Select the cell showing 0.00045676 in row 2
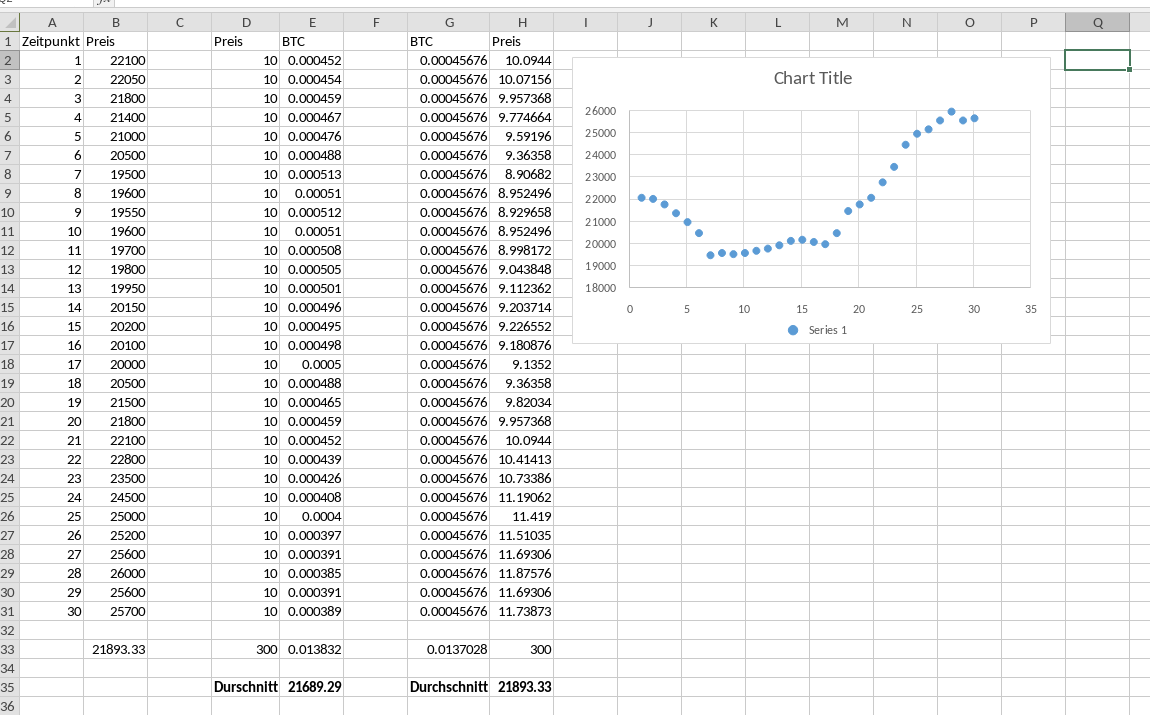This screenshot has height=715, width=1150. (x=449, y=60)
